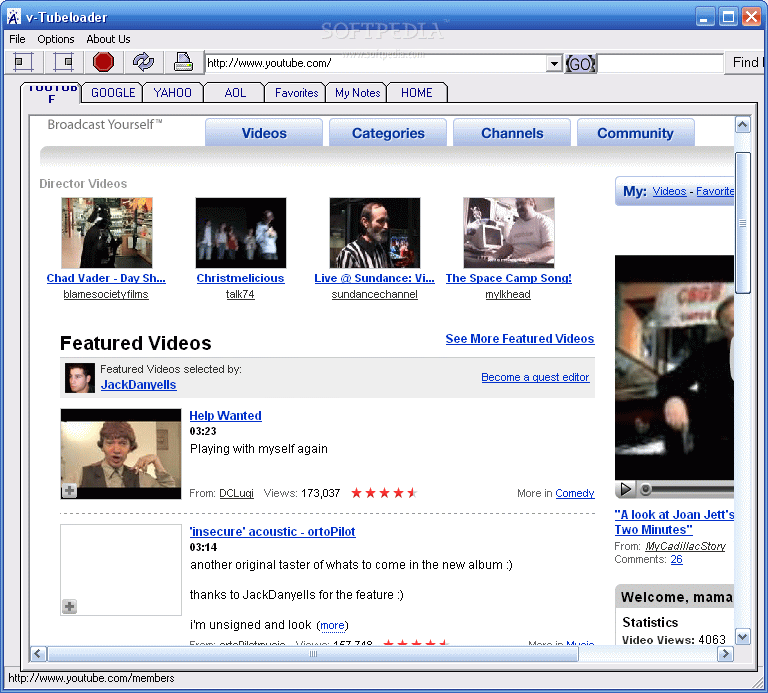Click the Find button

(745, 63)
